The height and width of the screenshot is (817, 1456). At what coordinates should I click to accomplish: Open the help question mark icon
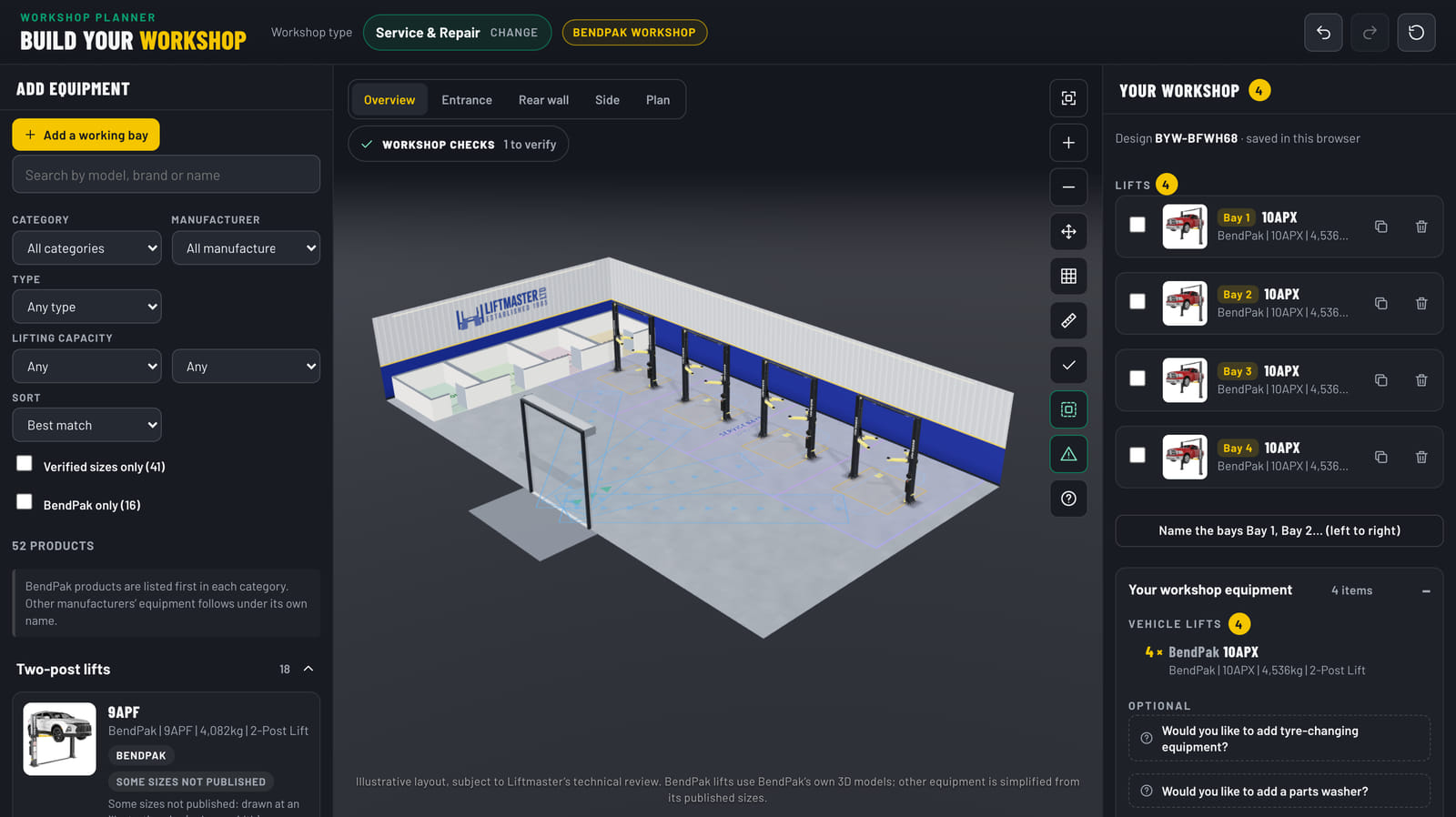click(x=1068, y=499)
